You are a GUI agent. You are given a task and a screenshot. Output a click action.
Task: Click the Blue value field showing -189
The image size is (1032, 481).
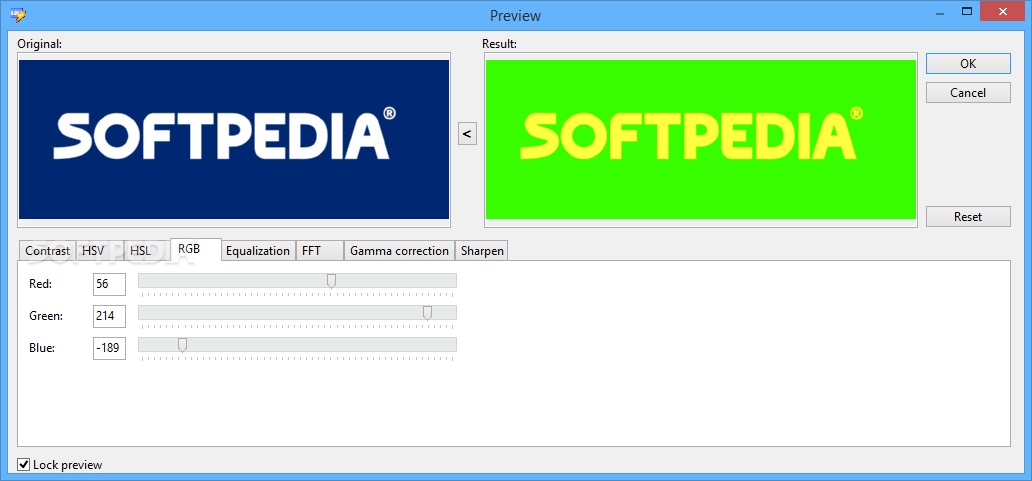click(109, 347)
